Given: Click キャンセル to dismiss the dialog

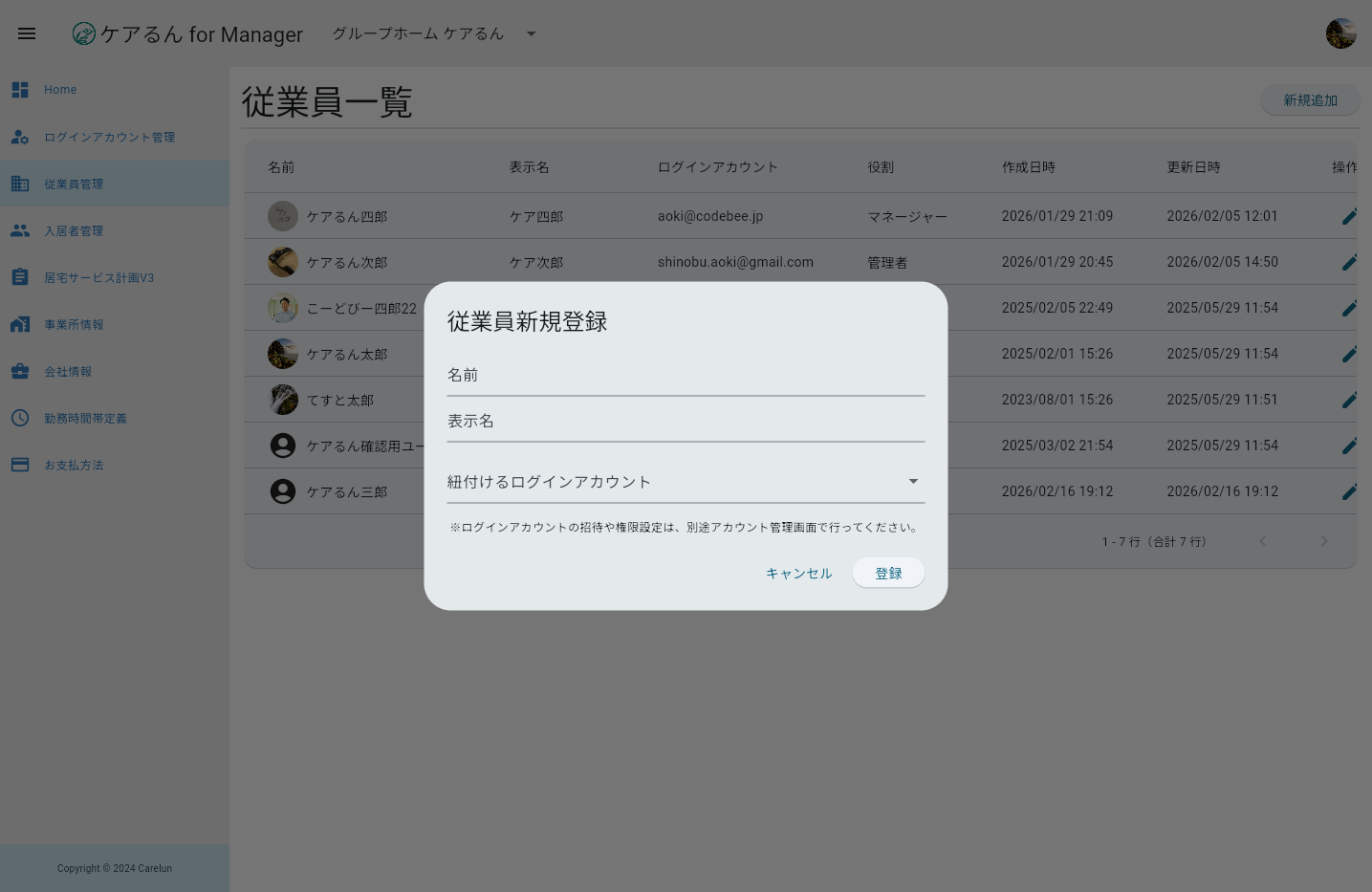Looking at the screenshot, I should click(x=798, y=573).
